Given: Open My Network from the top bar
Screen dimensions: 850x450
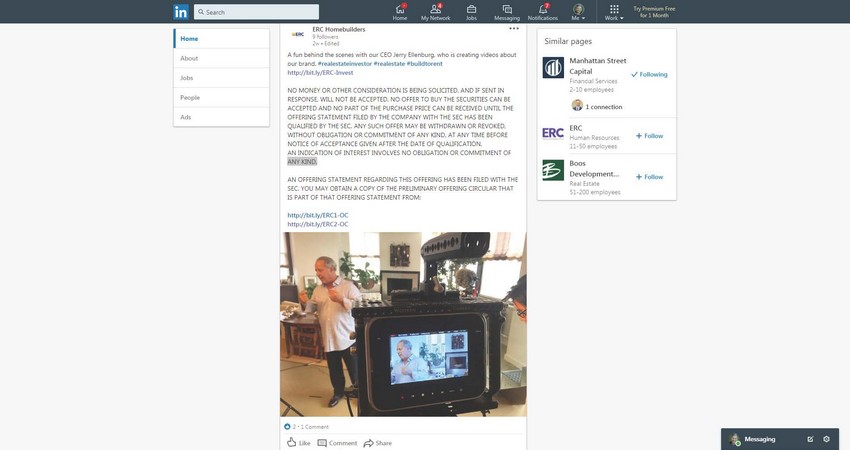Looking at the screenshot, I should (x=435, y=12).
